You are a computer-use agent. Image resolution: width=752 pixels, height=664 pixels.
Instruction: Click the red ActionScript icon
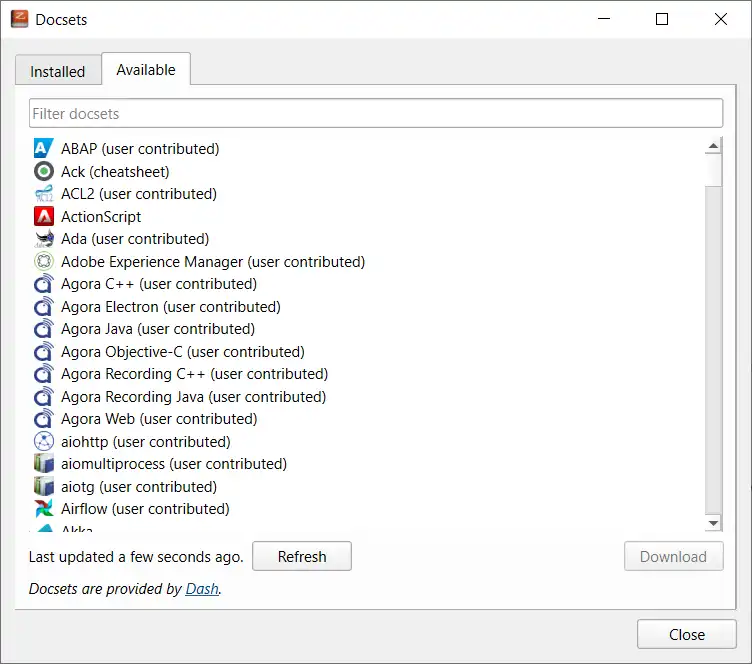[44, 216]
